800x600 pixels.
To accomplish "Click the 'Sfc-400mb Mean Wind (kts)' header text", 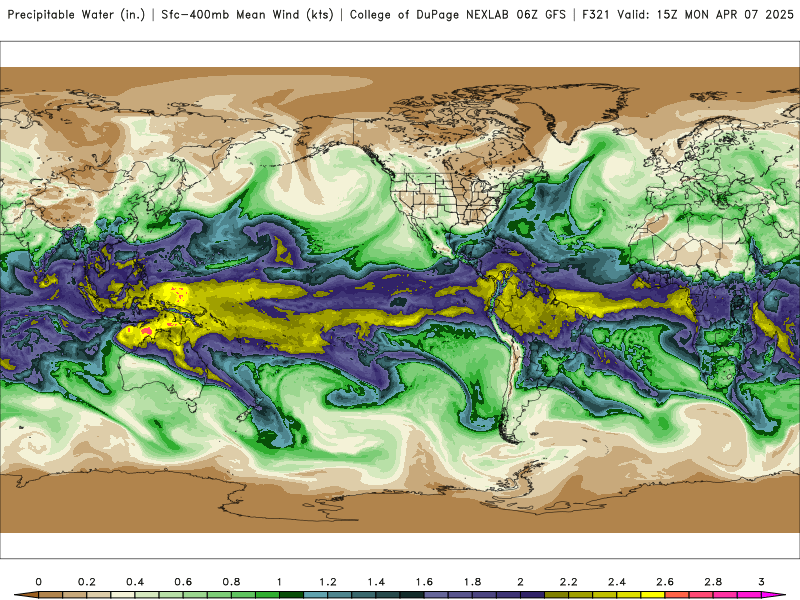I will 247,15.
